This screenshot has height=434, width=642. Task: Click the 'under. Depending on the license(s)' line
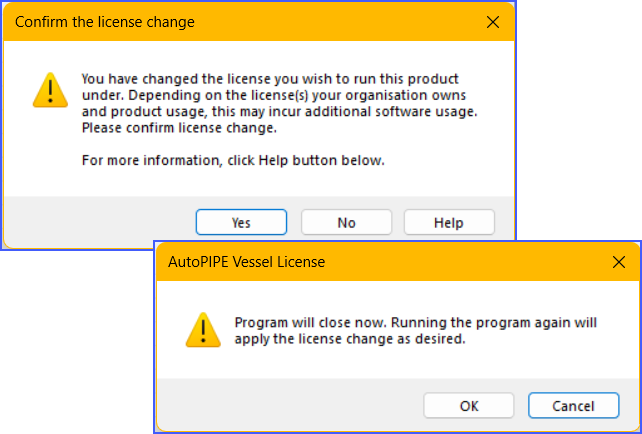(274, 95)
